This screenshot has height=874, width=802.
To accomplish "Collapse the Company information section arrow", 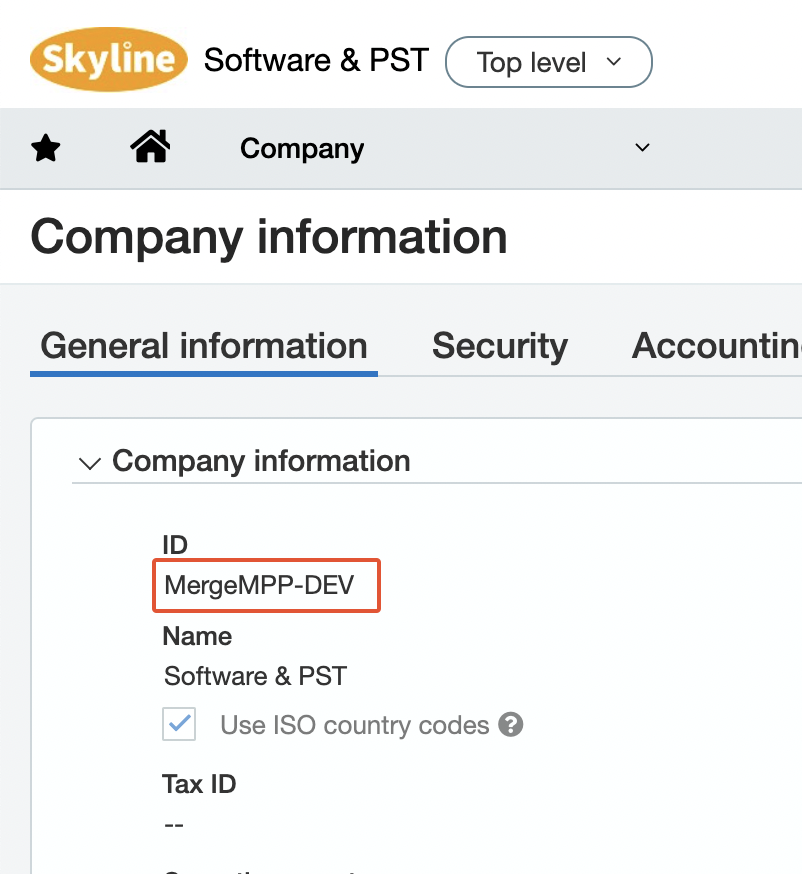I will click(90, 463).
